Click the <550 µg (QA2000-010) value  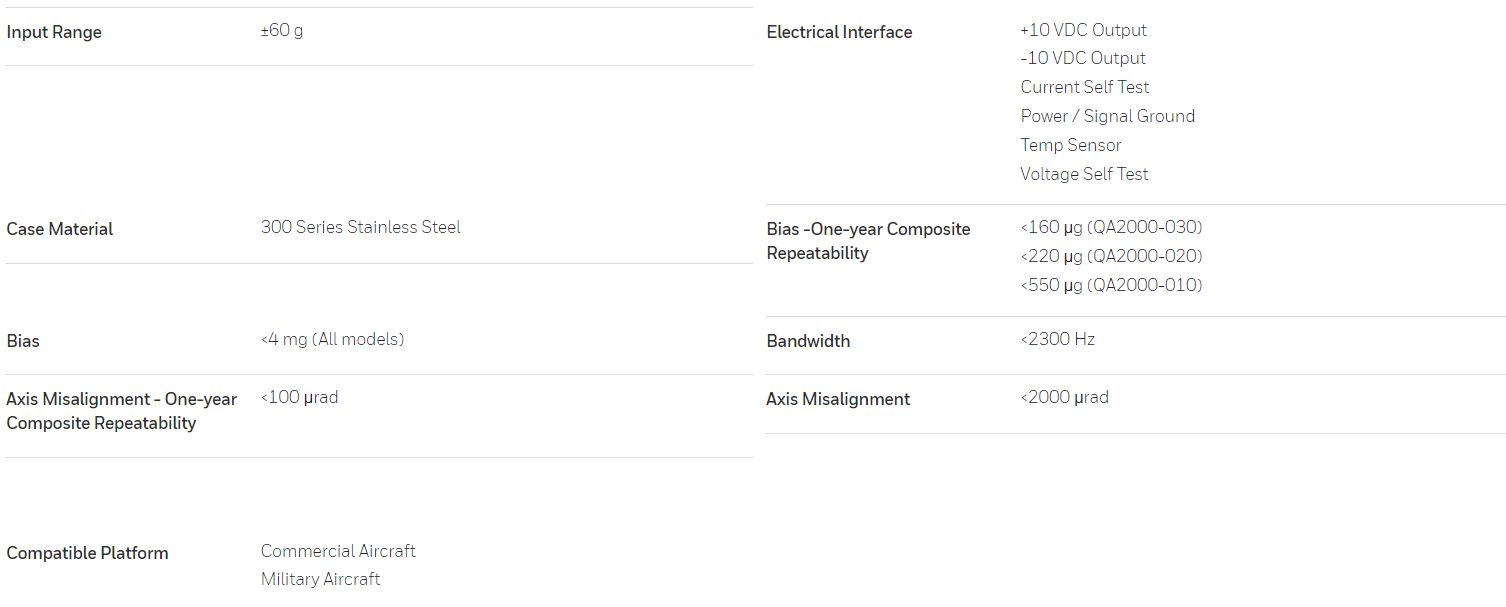coord(1112,285)
